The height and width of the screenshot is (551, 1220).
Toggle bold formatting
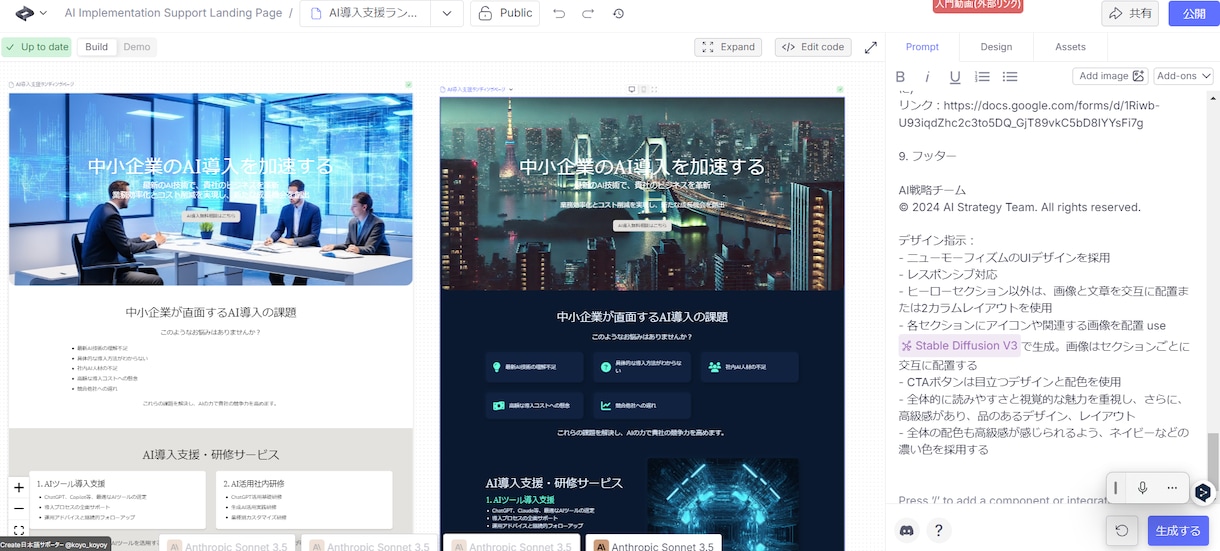[x=900, y=77]
